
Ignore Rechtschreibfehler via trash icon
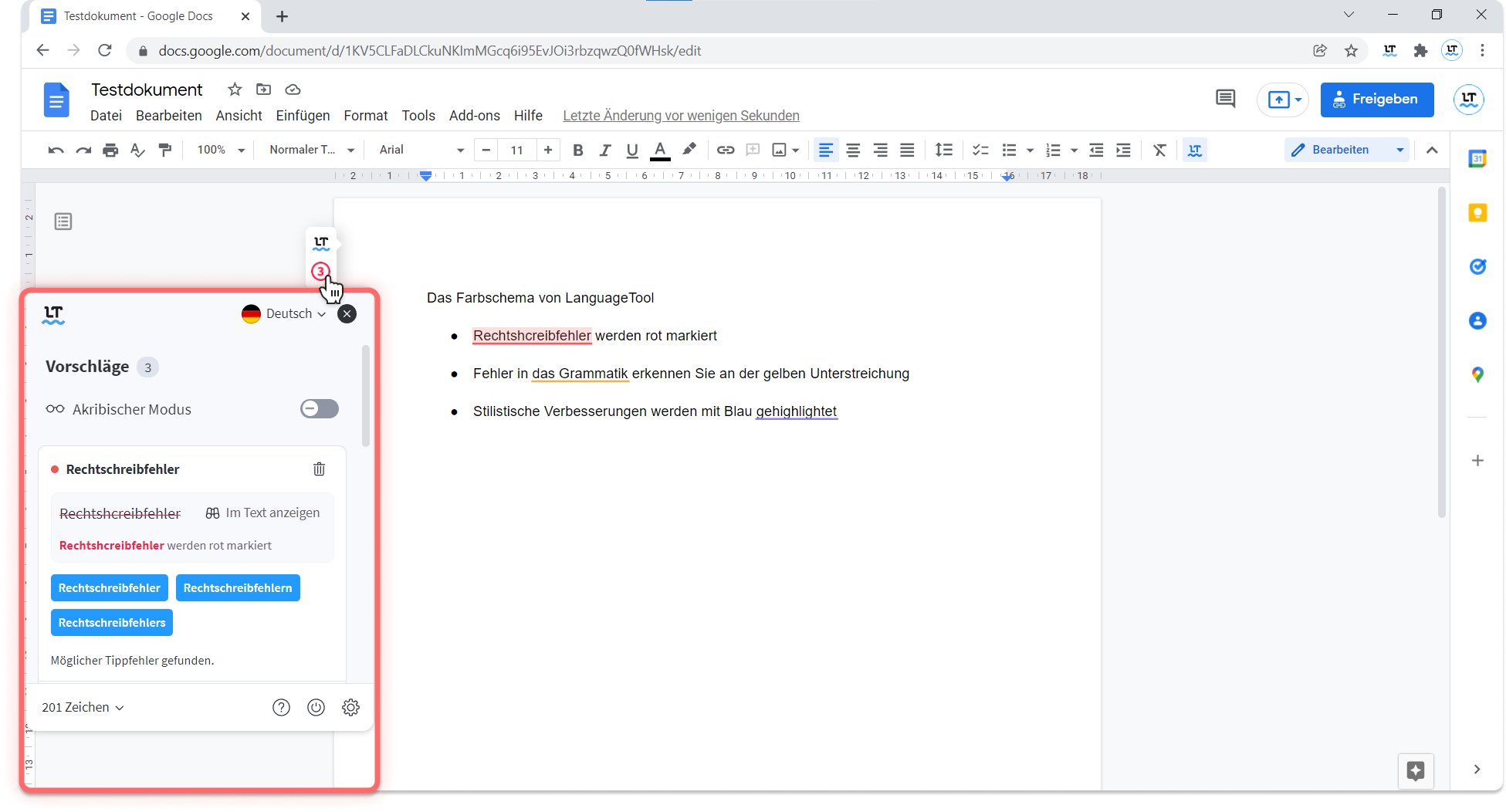[x=319, y=469]
